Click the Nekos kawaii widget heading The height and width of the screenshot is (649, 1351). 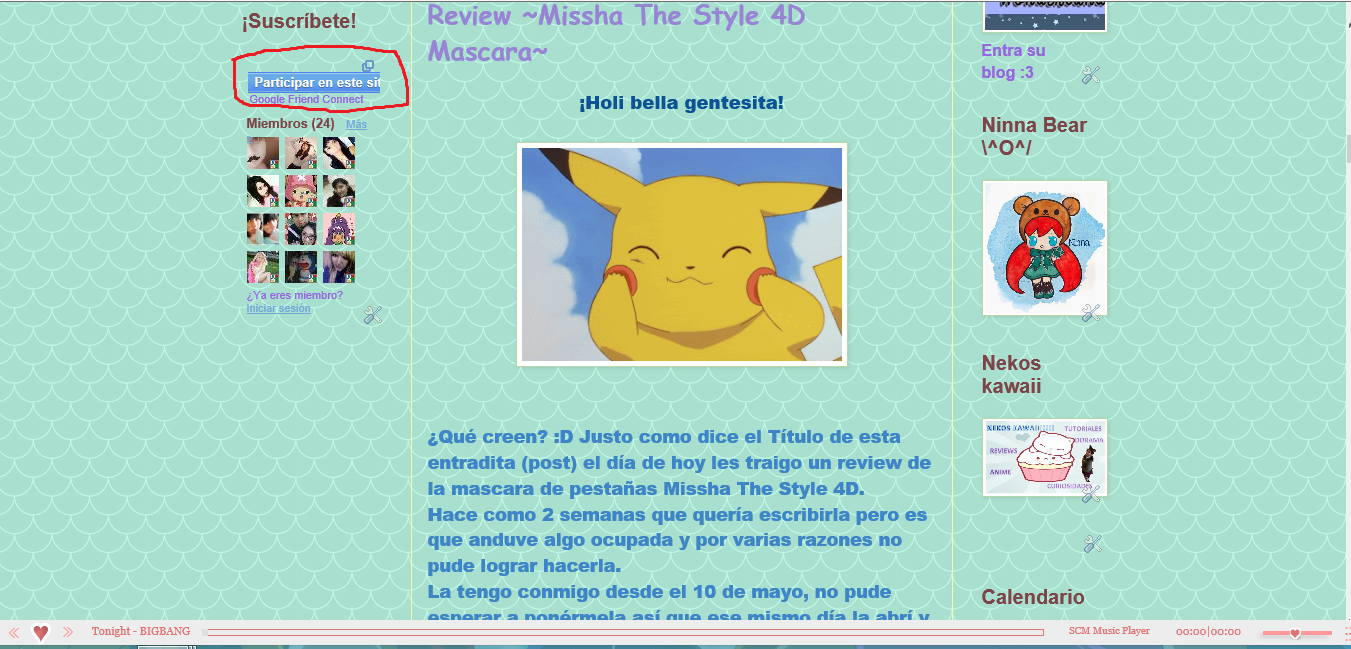point(1011,375)
